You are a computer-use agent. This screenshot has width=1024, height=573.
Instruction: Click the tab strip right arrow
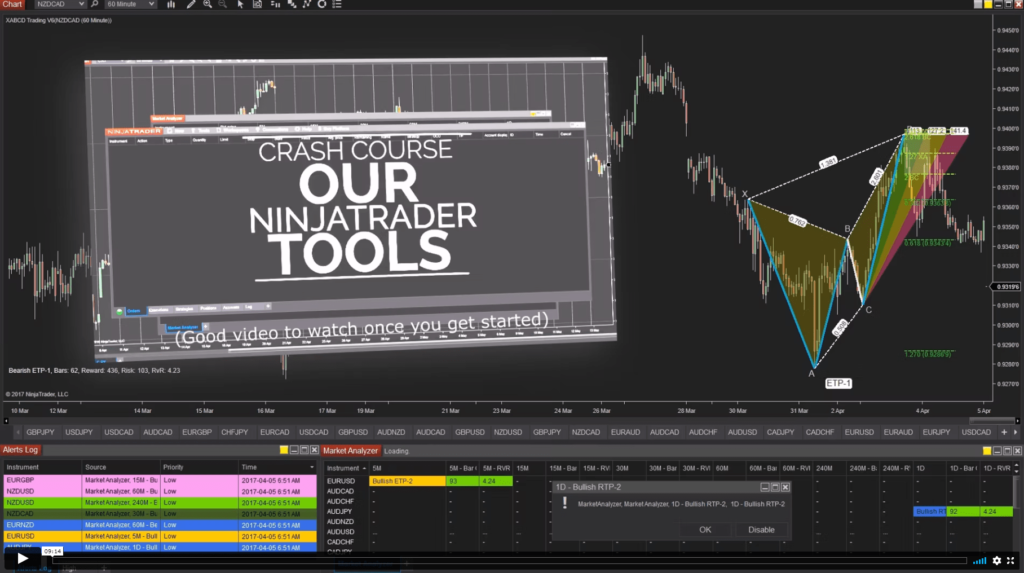click(1016, 432)
